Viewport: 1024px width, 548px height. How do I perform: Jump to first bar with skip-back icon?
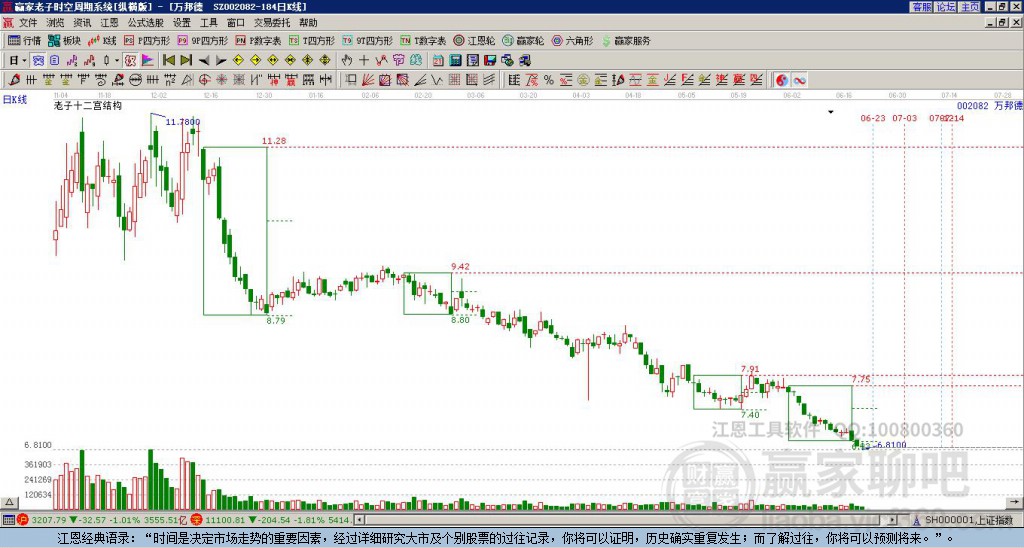click(x=168, y=61)
